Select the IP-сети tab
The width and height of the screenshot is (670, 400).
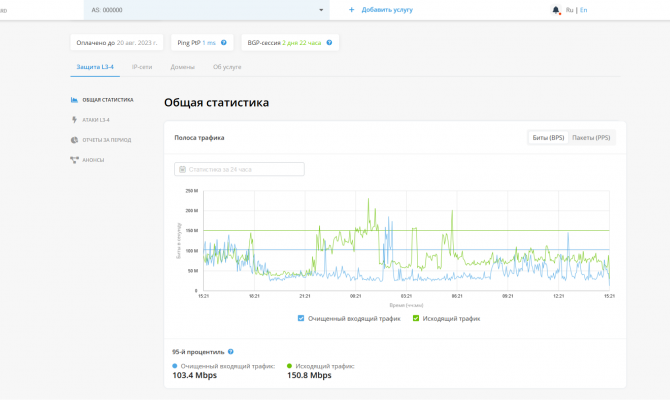point(142,67)
